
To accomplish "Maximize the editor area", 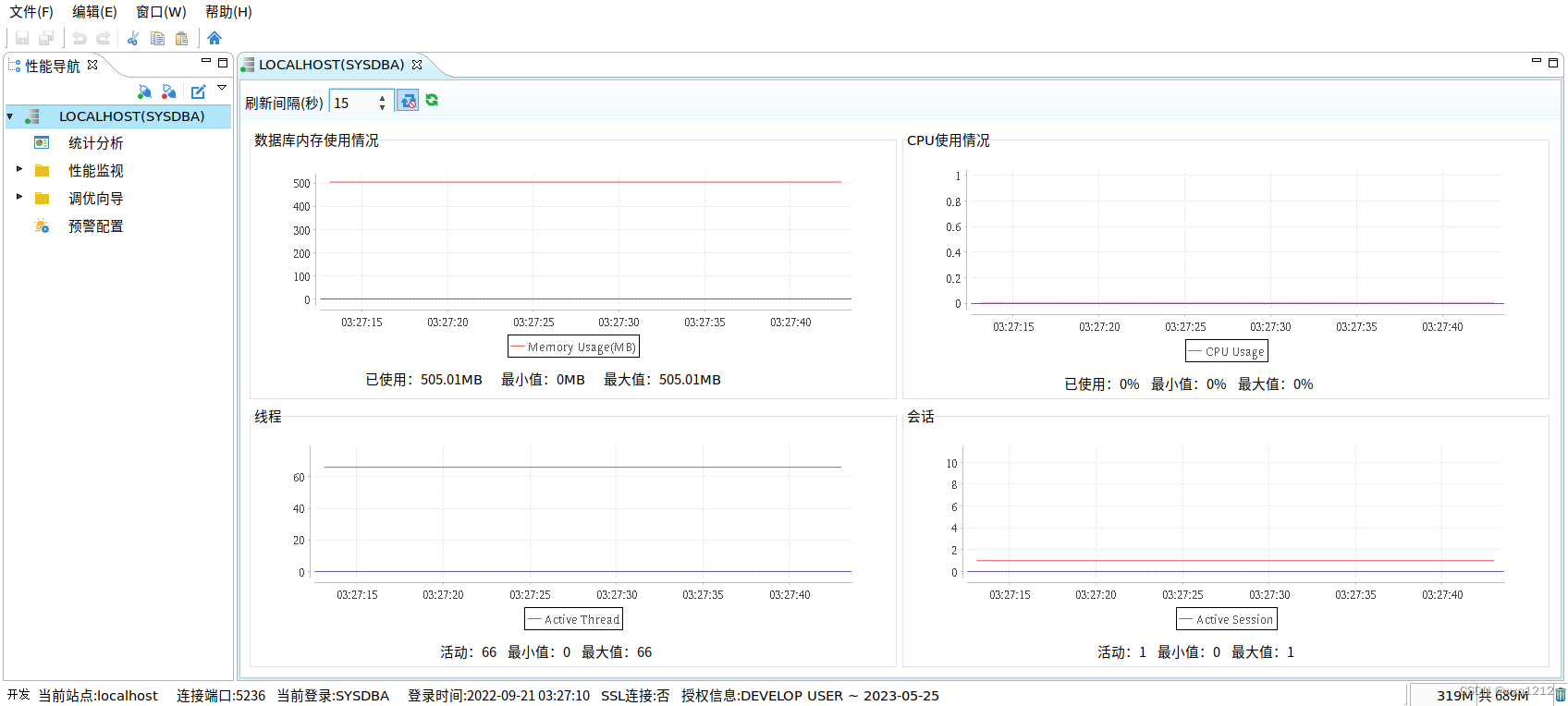I will click(x=1553, y=63).
